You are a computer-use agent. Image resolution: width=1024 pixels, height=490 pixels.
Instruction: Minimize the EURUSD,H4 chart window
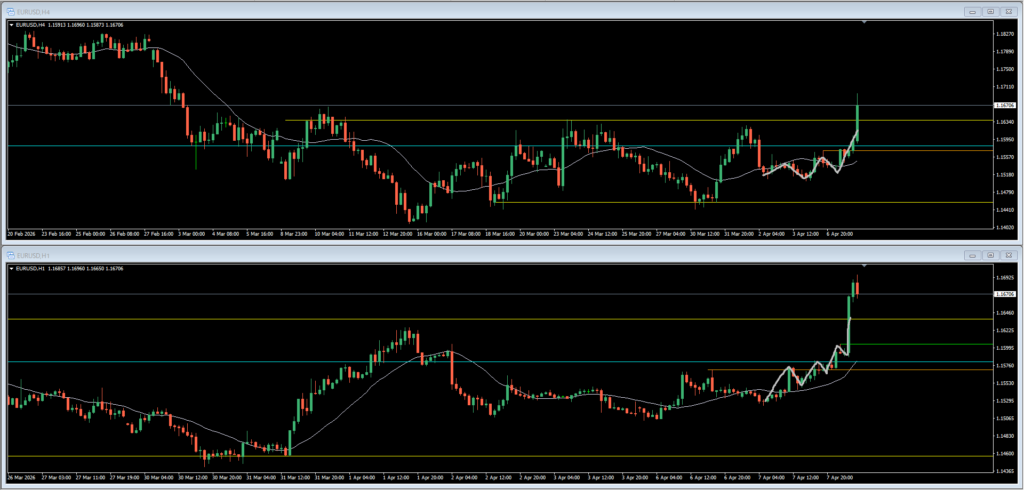coord(973,11)
